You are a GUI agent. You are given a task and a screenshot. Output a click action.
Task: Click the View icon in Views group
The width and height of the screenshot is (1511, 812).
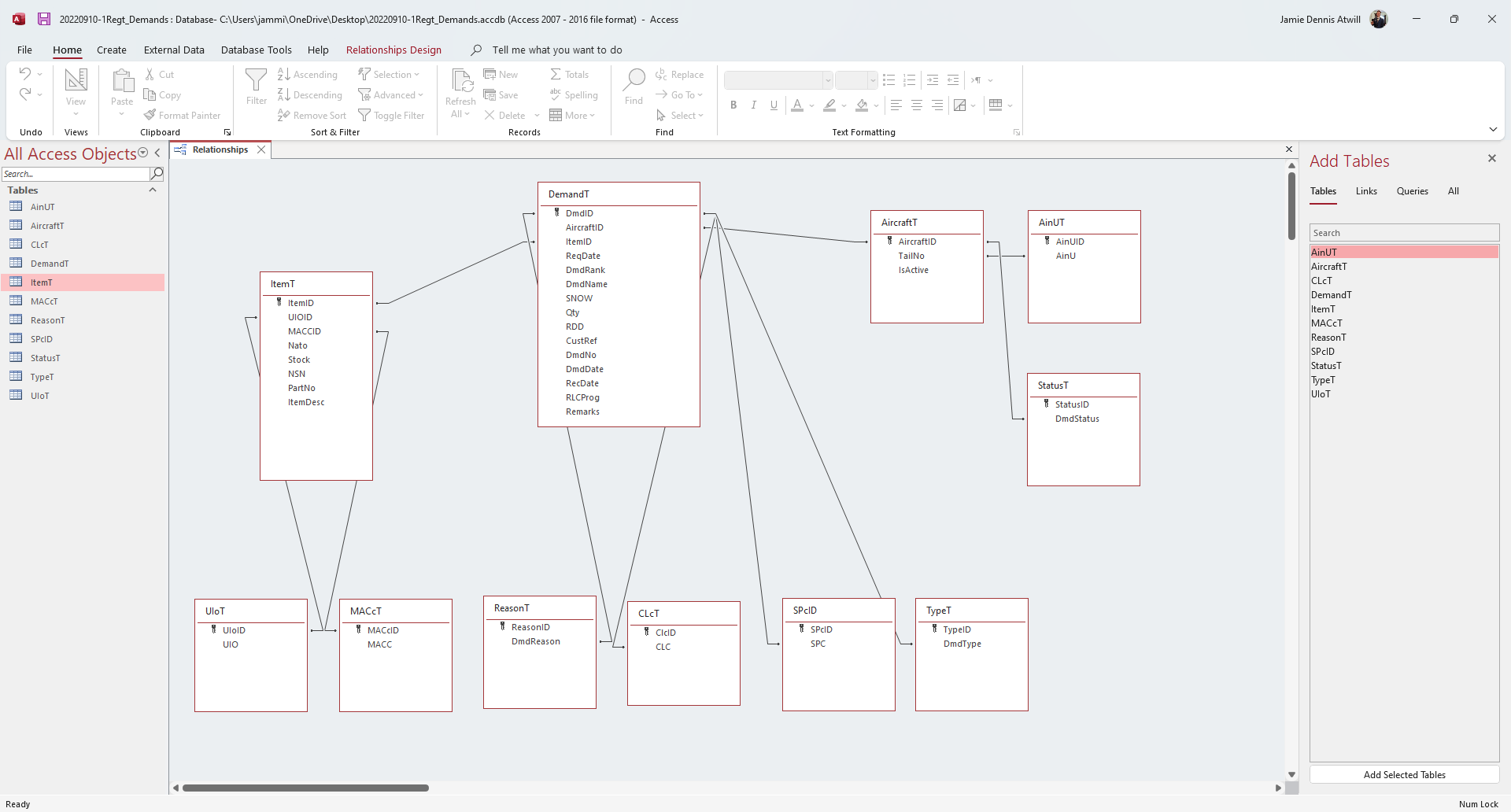(x=76, y=80)
